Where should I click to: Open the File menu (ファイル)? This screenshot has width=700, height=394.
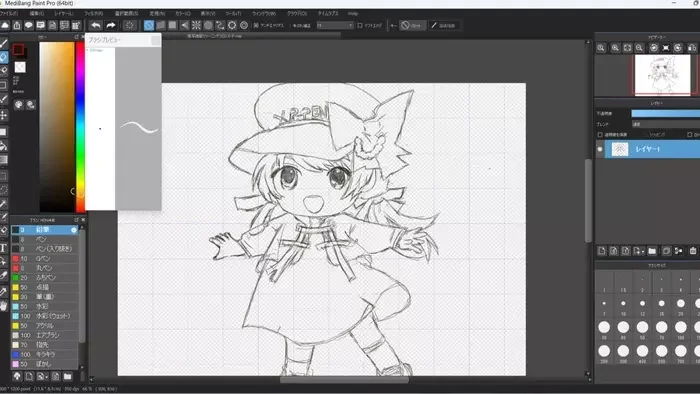click(9, 14)
